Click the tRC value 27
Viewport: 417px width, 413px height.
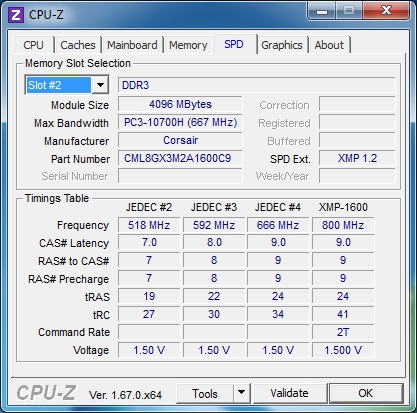pyautogui.click(x=149, y=314)
